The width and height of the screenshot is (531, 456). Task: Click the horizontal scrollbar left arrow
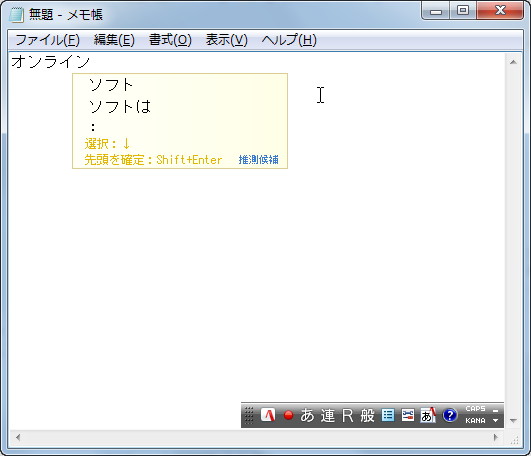tap(18, 437)
